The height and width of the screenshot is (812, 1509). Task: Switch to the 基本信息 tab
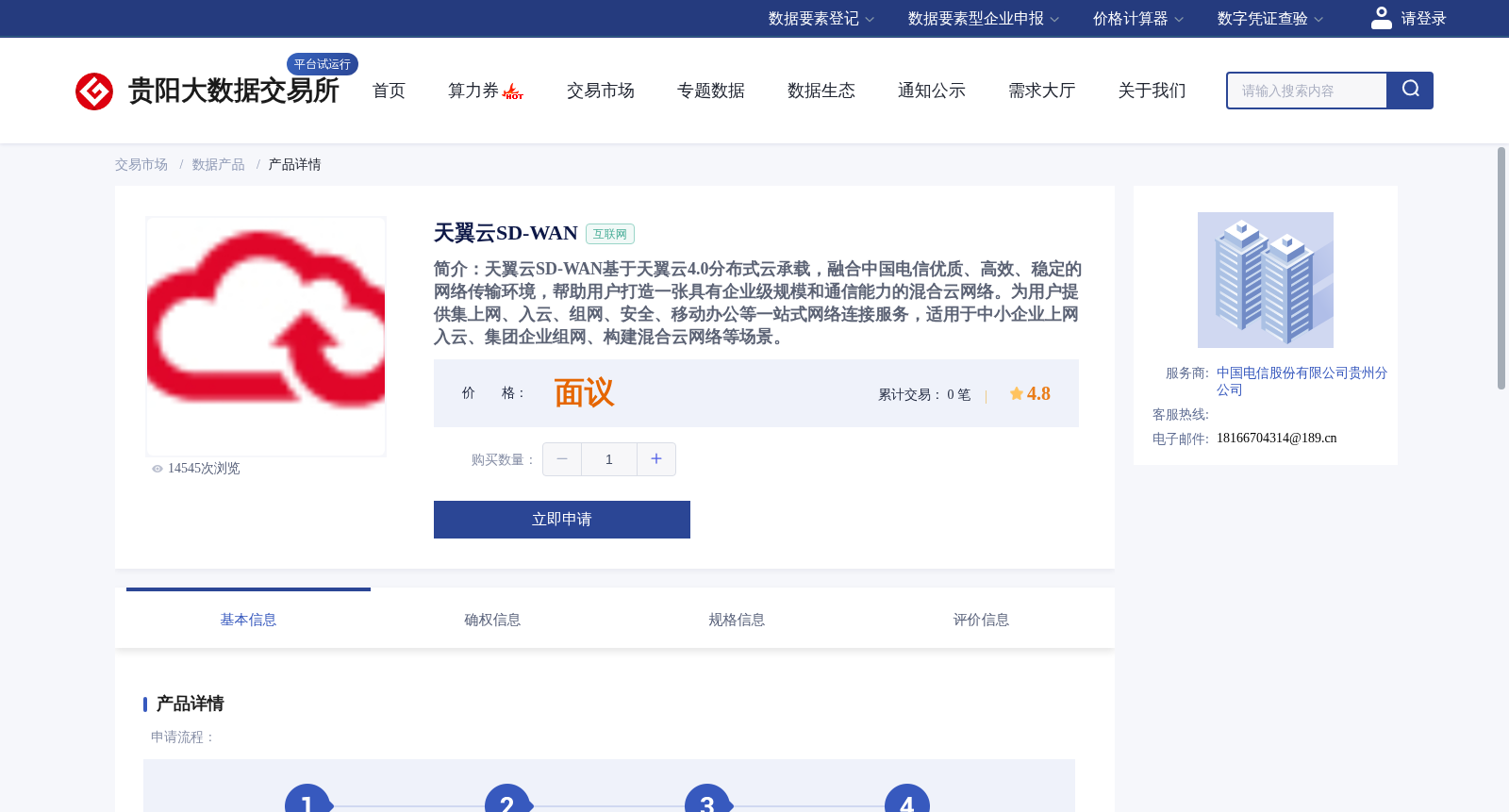(248, 620)
